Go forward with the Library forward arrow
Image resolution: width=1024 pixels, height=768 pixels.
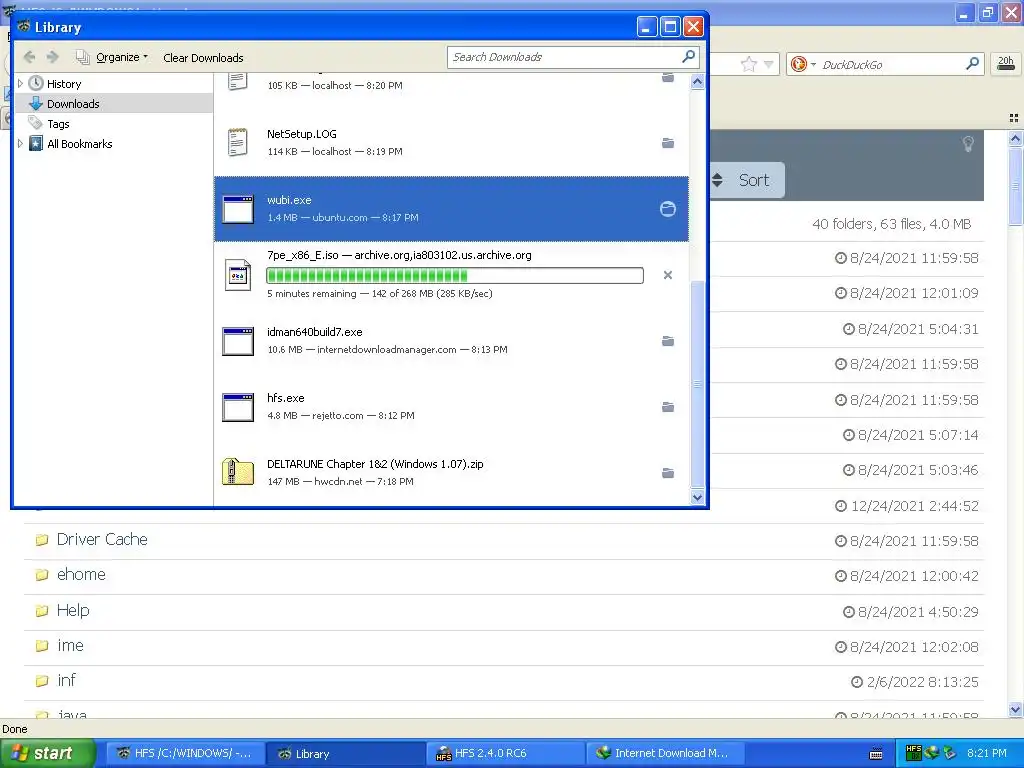tap(52, 57)
